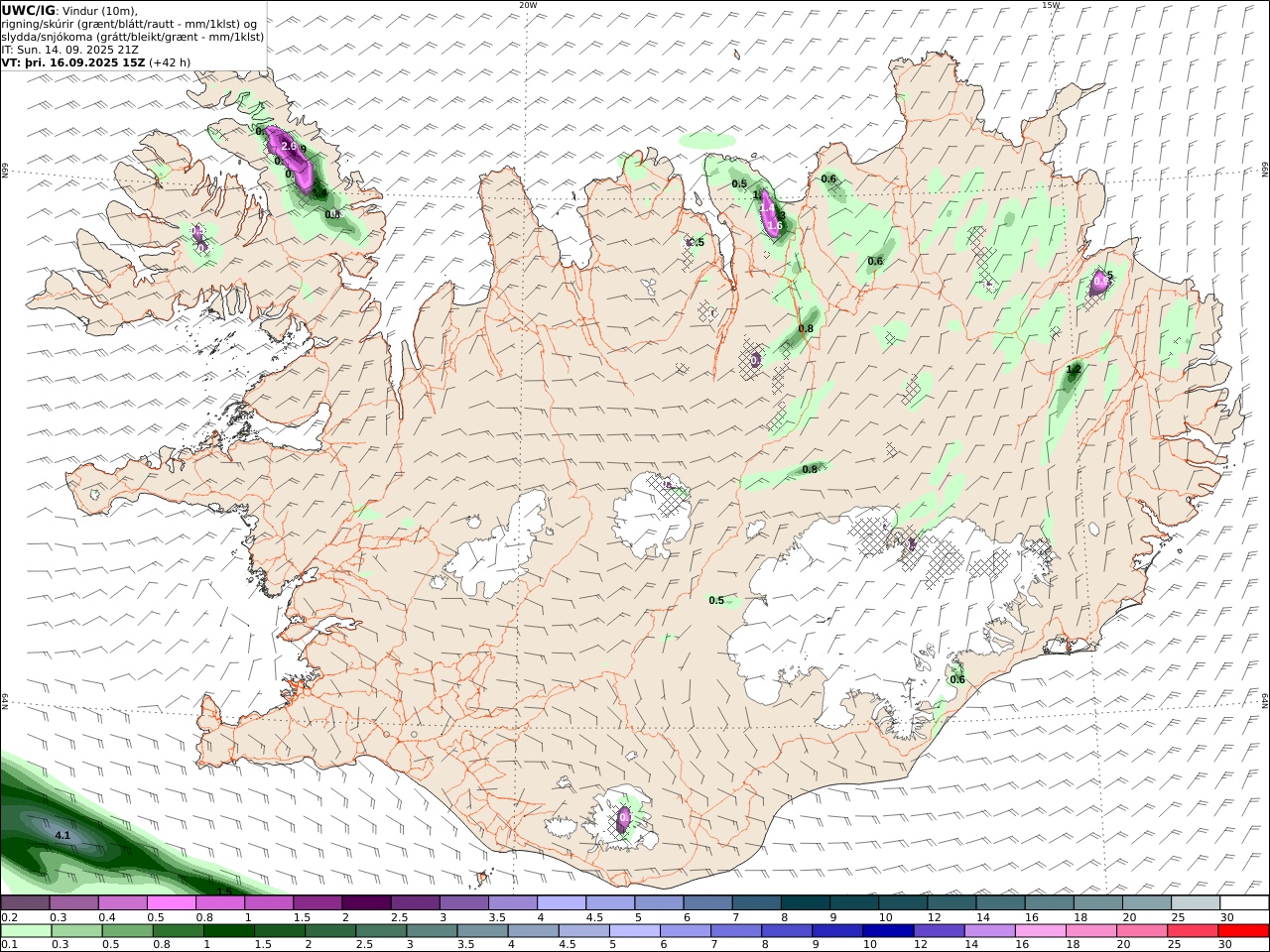The image size is (1270, 952).
Task: Pick the 3 gray-green lower-row swatch
Action: pos(432,931)
